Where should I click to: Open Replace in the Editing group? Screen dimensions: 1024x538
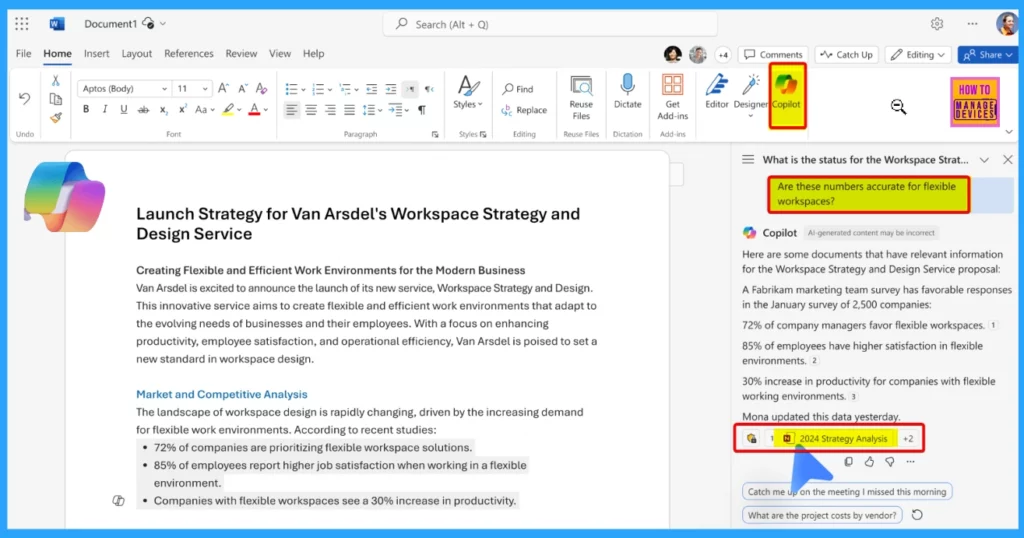tap(524, 110)
